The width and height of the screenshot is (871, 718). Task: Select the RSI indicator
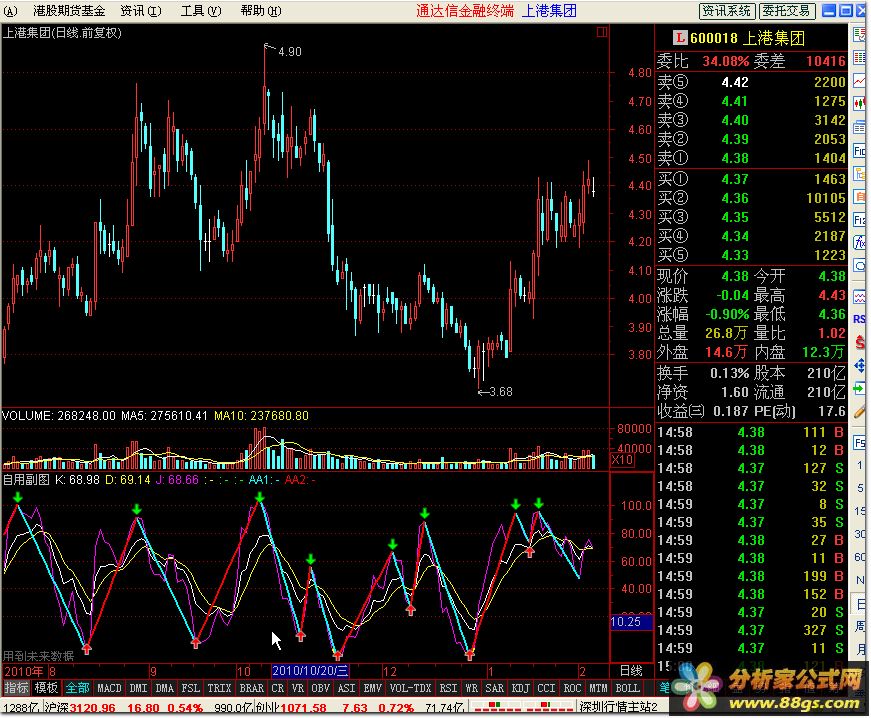(x=448, y=688)
